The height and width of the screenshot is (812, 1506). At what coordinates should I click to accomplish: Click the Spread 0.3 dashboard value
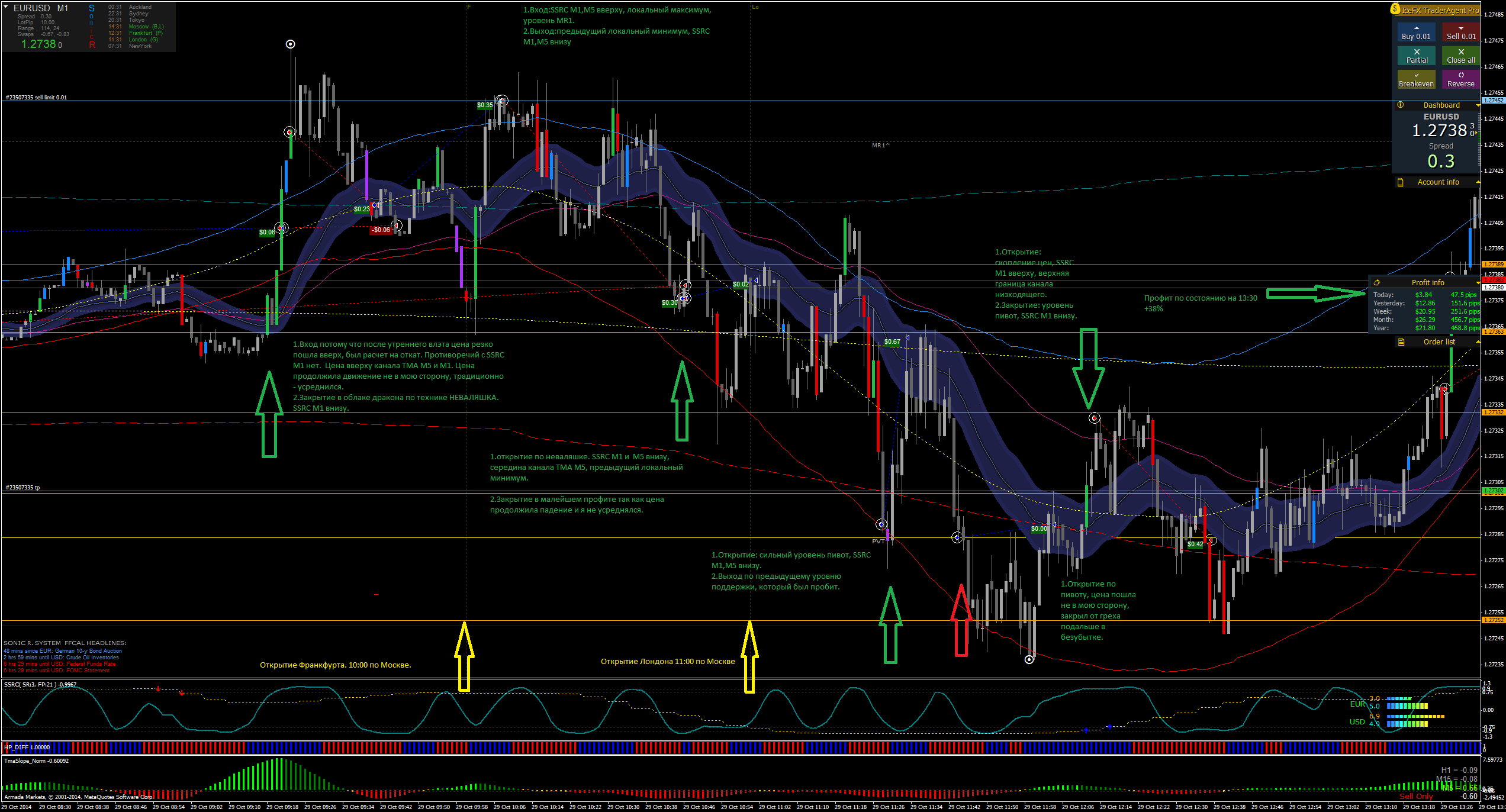[x=1441, y=161]
